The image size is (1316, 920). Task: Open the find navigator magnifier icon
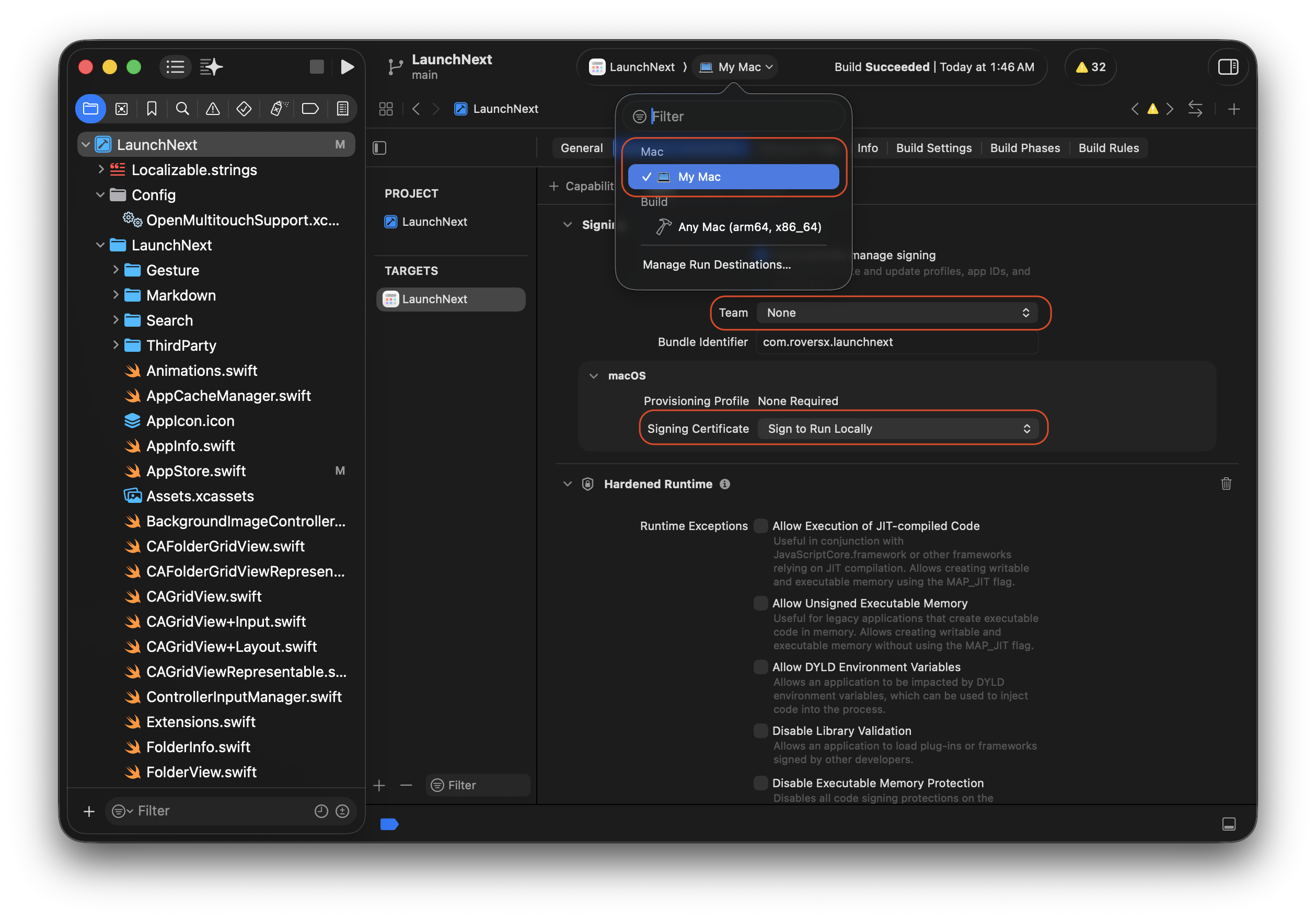coord(182,109)
